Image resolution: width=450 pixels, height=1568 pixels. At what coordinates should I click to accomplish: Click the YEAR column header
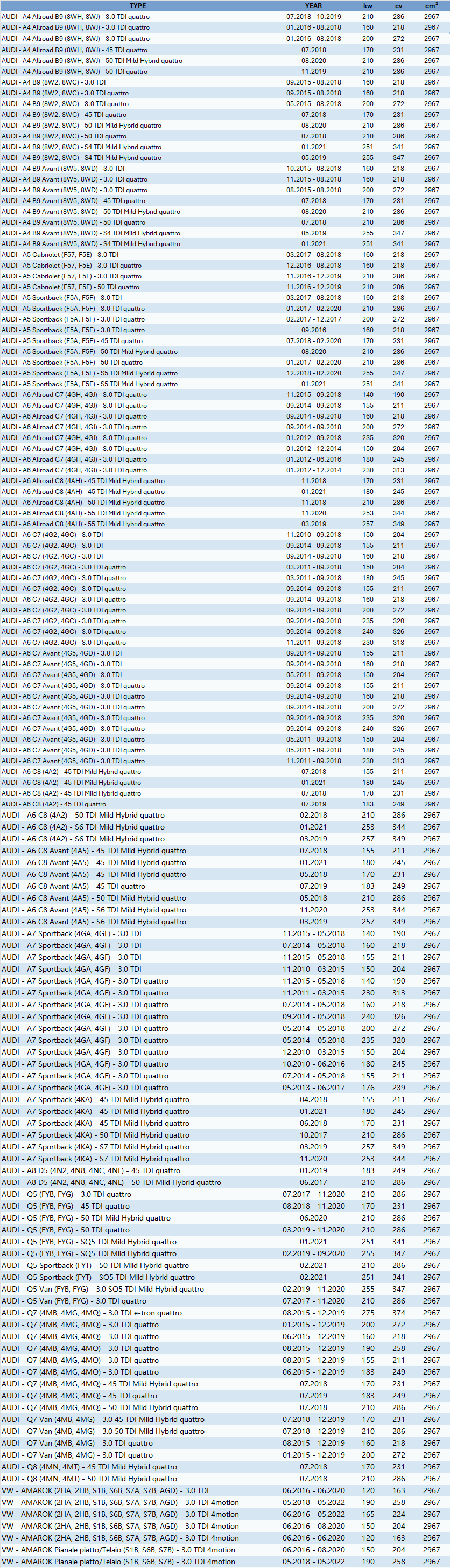tap(313, 5)
